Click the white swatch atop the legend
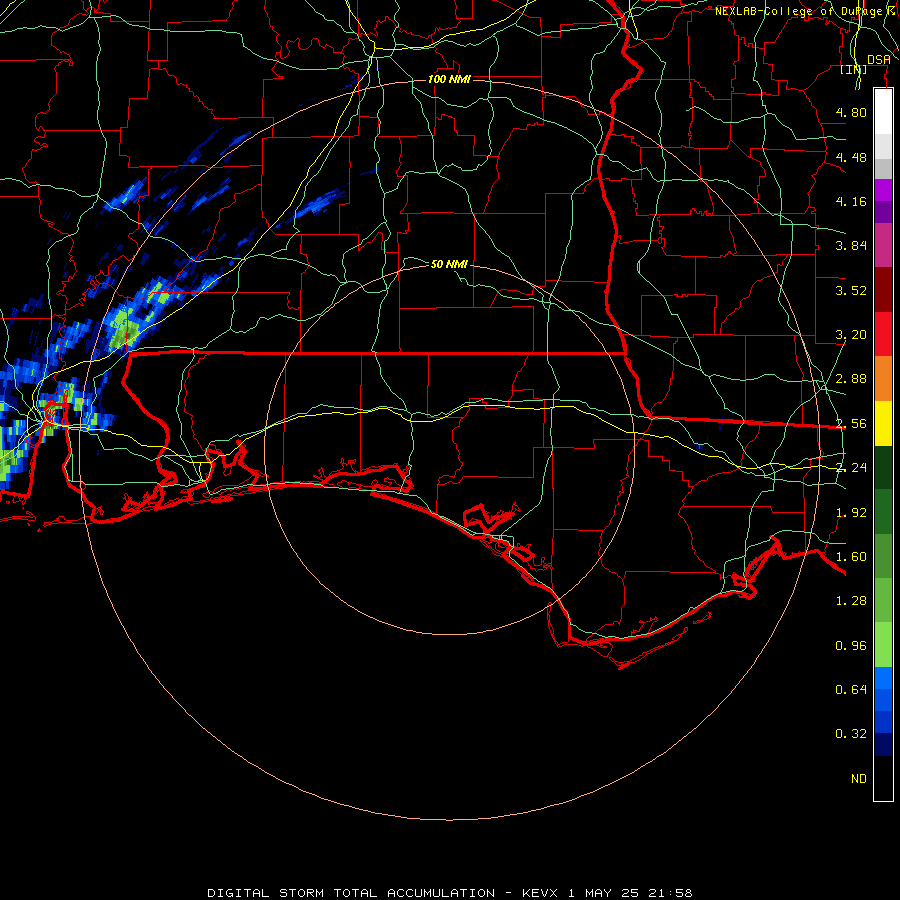 coord(883,111)
